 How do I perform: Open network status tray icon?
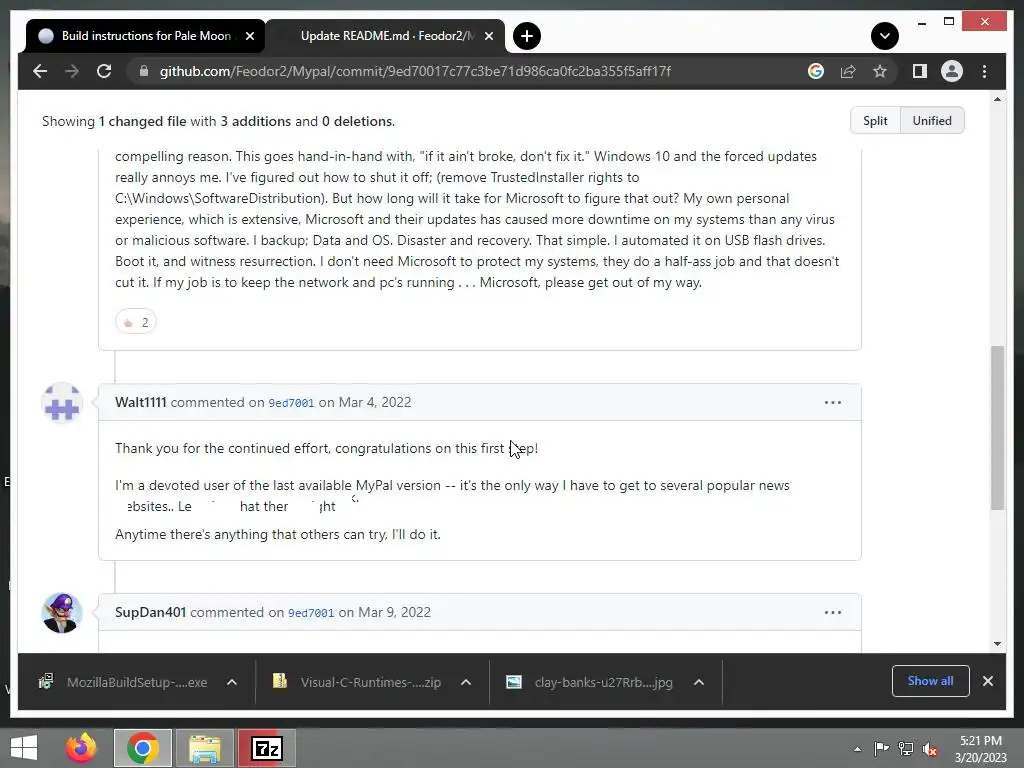(906, 749)
